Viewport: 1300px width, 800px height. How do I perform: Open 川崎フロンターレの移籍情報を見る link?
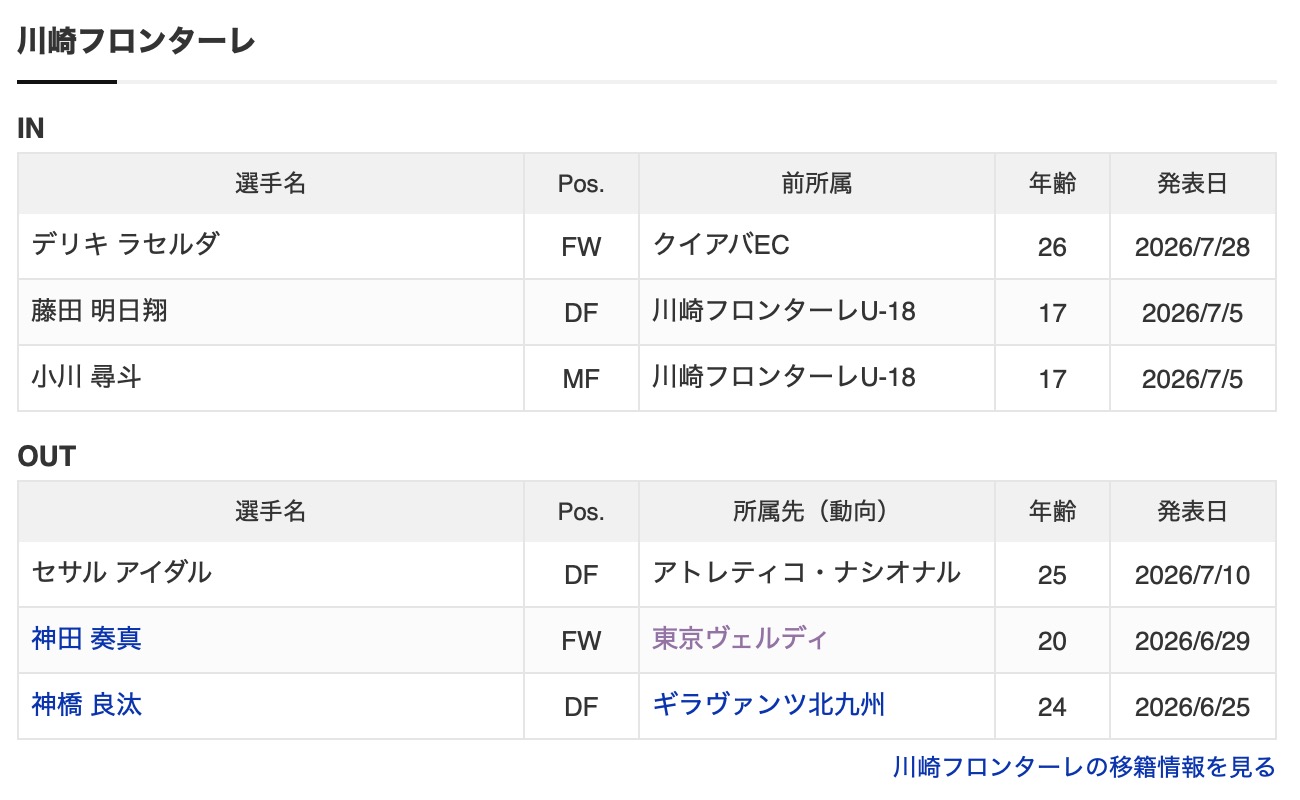[x=1084, y=767]
